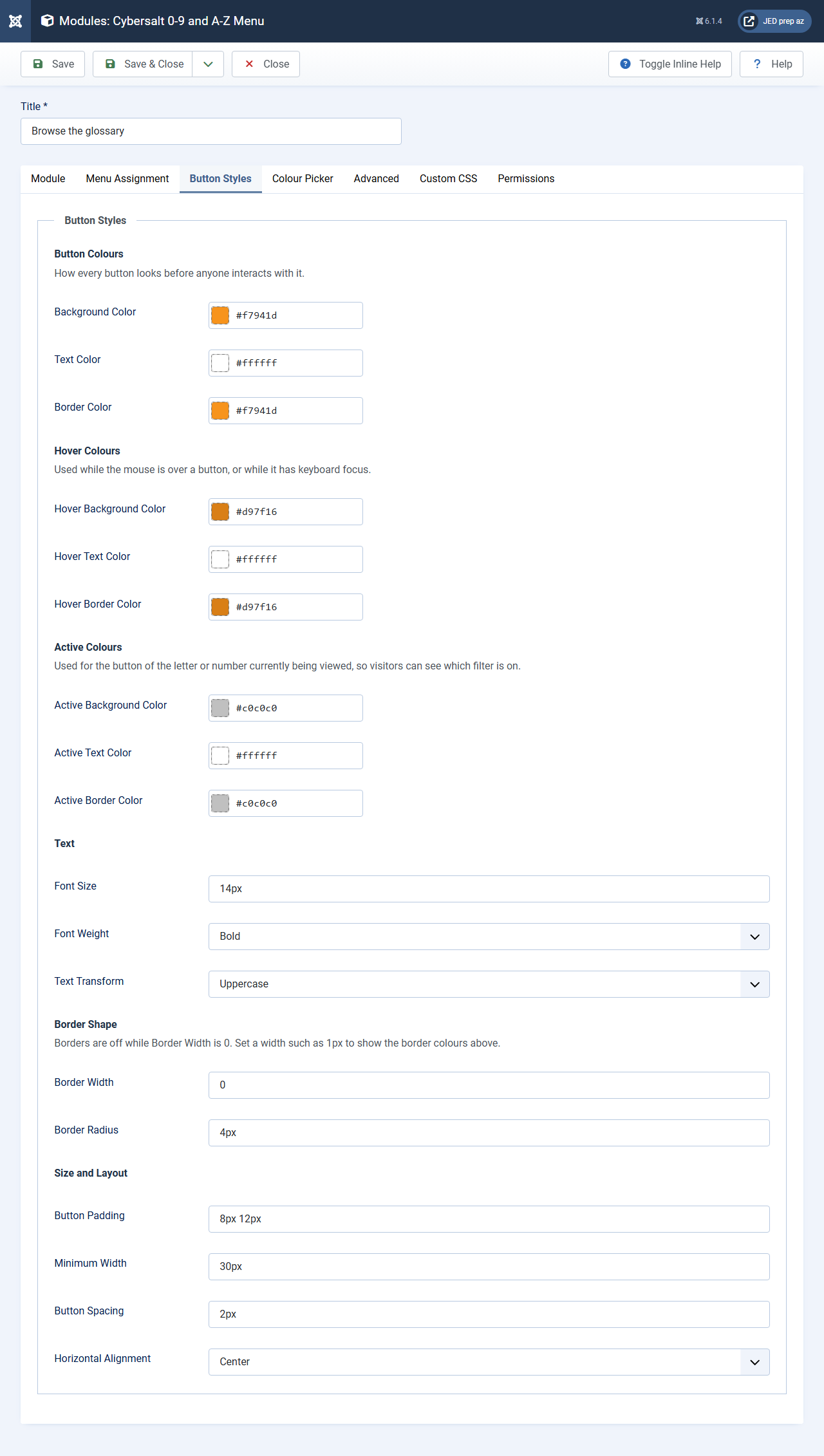Image resolution: width=824 pixels, height=1456 pixels.
Task: Click the Hover Border Color swatch
Action: point(220,607)
